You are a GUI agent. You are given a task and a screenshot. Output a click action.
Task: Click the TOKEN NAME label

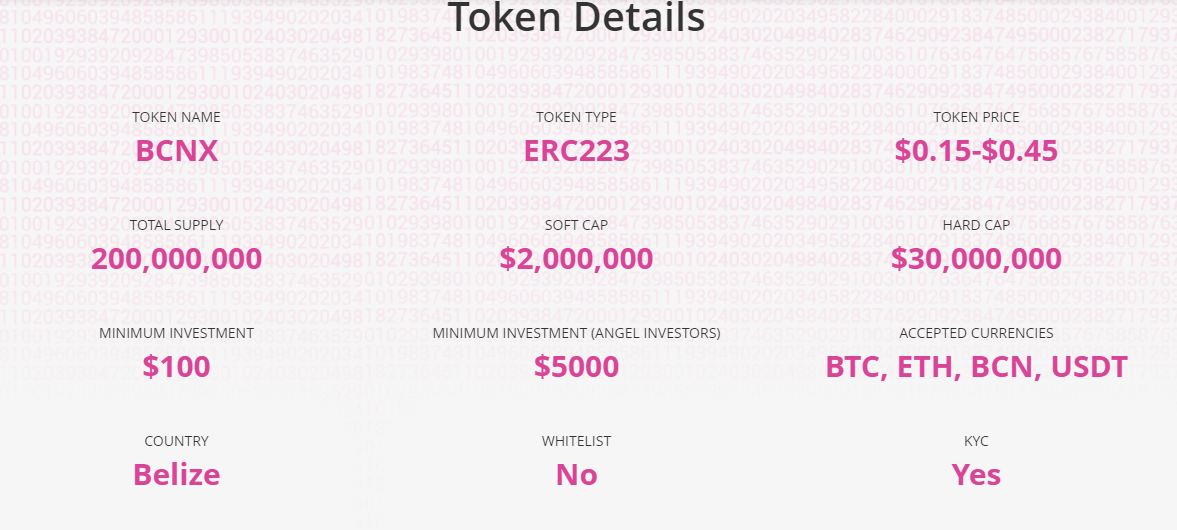176,117
